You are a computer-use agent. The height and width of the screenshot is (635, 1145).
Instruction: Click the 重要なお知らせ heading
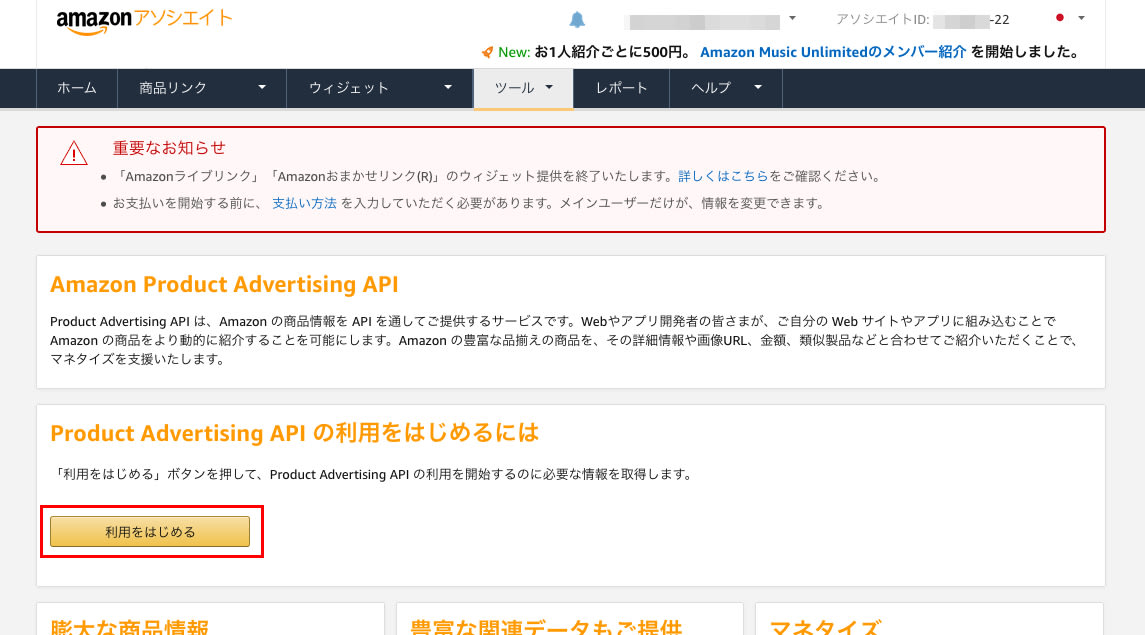tap(169, 148)
